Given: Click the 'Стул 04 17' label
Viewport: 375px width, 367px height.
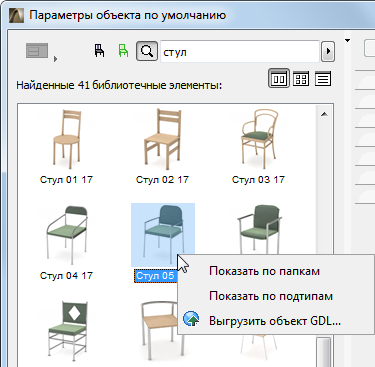Looking at the screenshot, I should (66, 276).
